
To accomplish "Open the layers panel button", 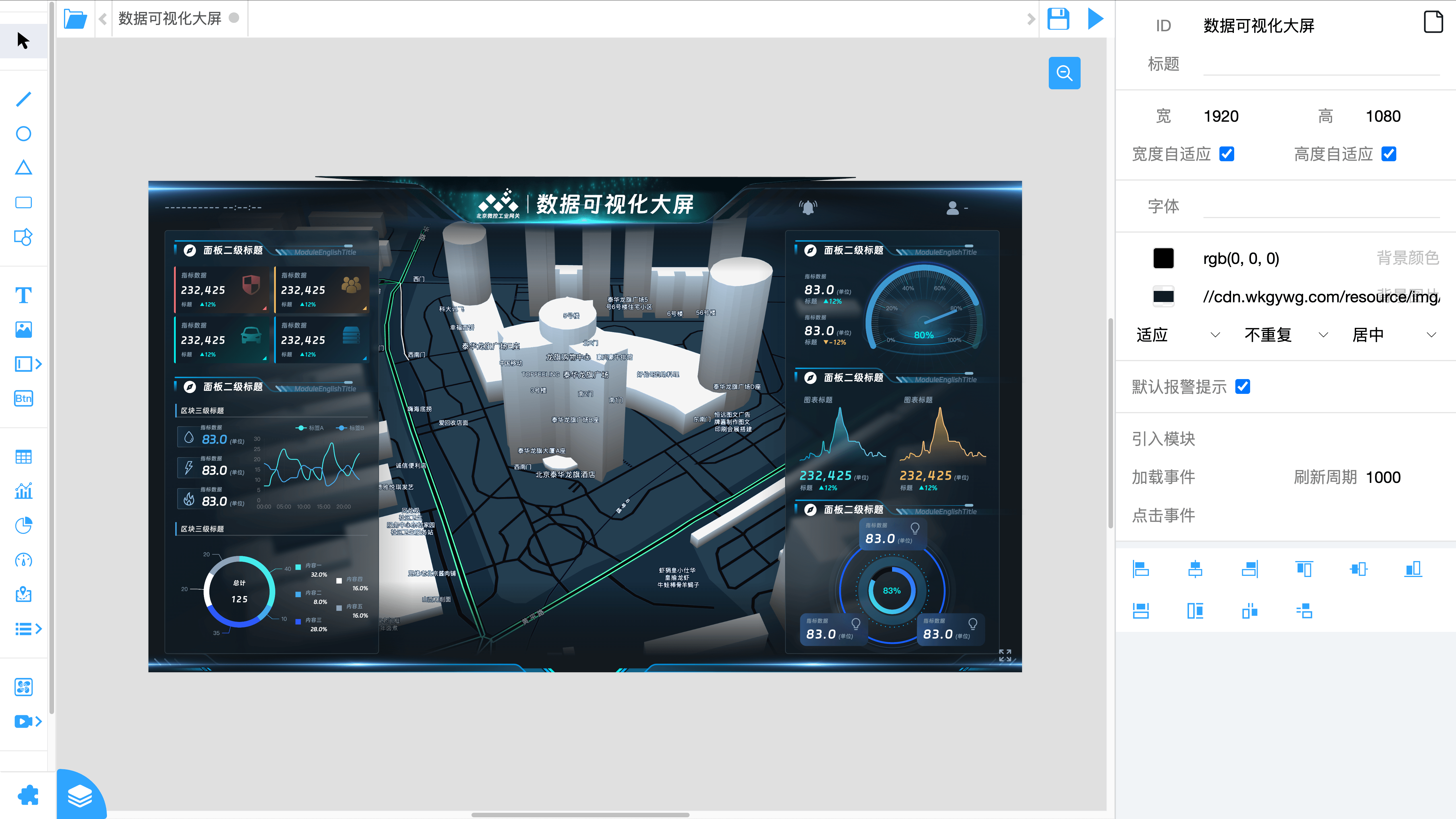I will (x=80, y=796).
